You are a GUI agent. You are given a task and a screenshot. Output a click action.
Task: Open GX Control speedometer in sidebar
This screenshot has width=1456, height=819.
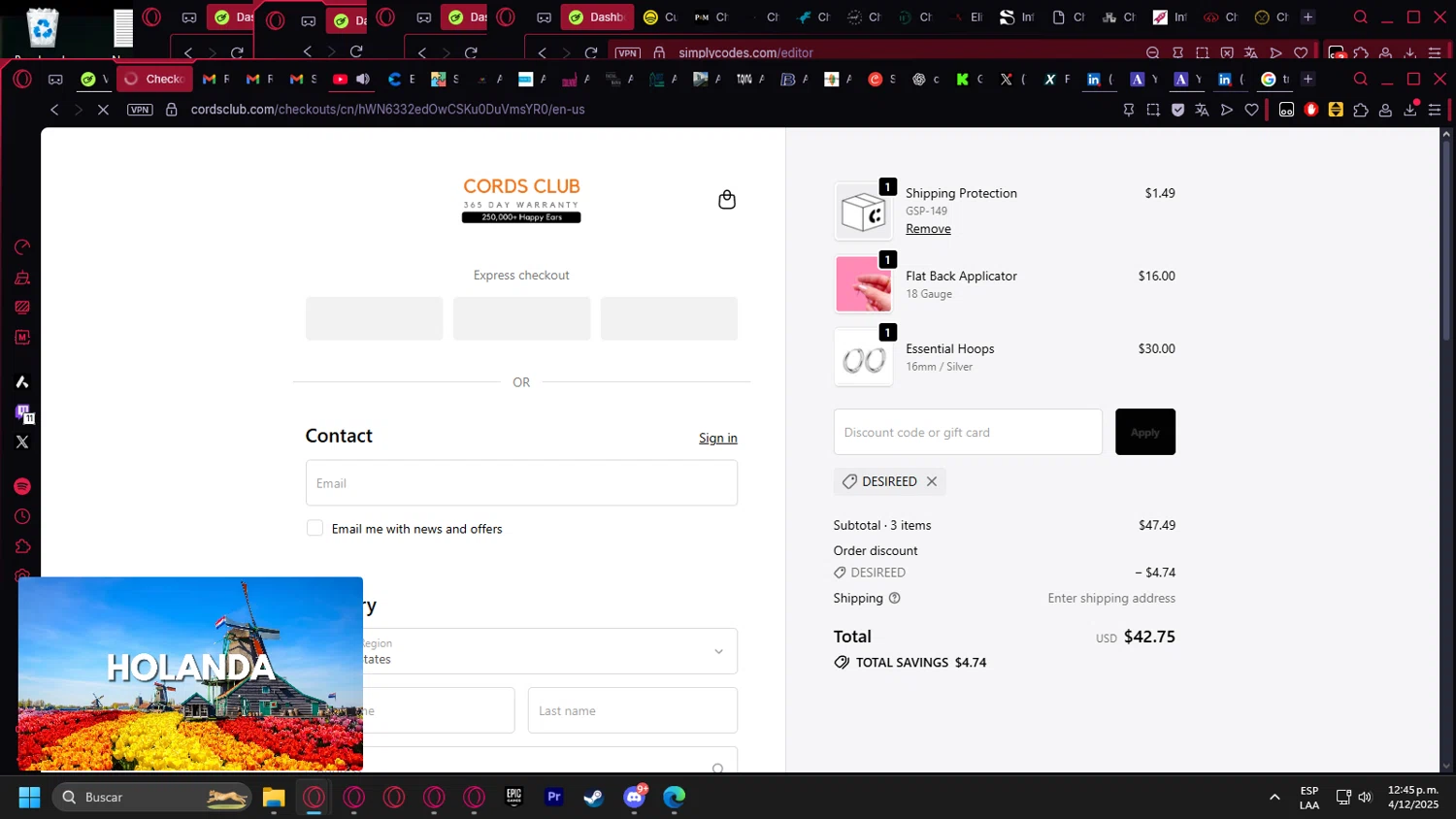click(x=22, y=247)
